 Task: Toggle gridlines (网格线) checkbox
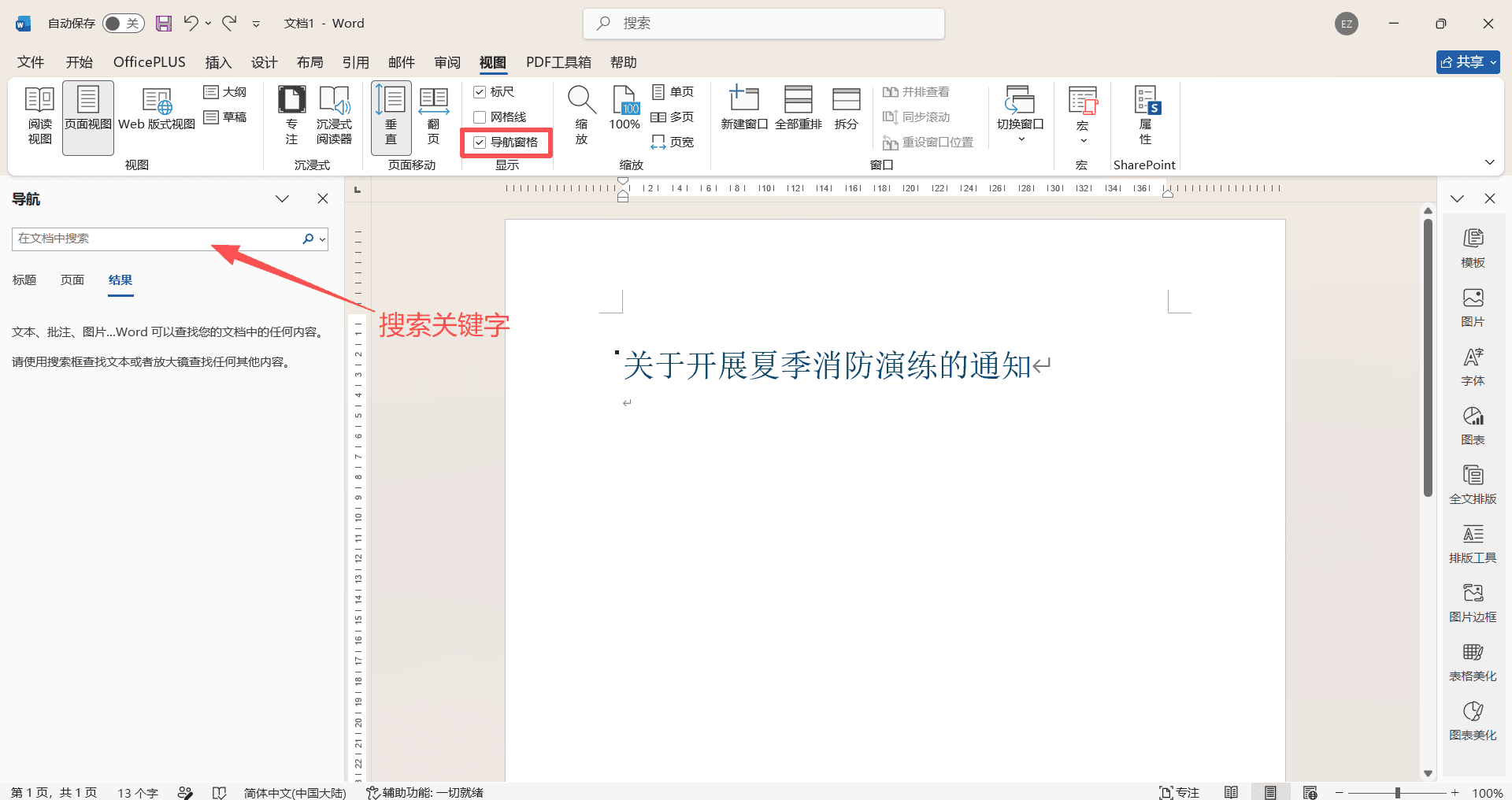[x=480, y=117]
